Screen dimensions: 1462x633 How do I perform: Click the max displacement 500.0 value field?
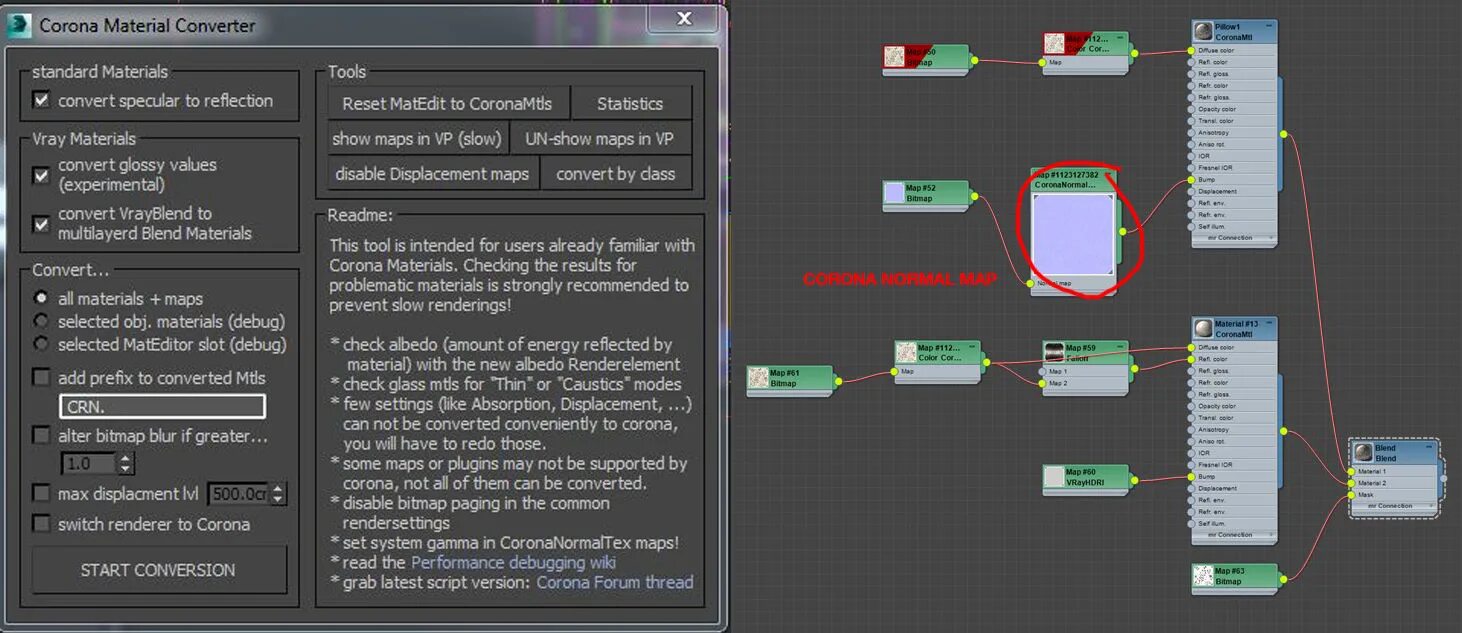point(238,494)
